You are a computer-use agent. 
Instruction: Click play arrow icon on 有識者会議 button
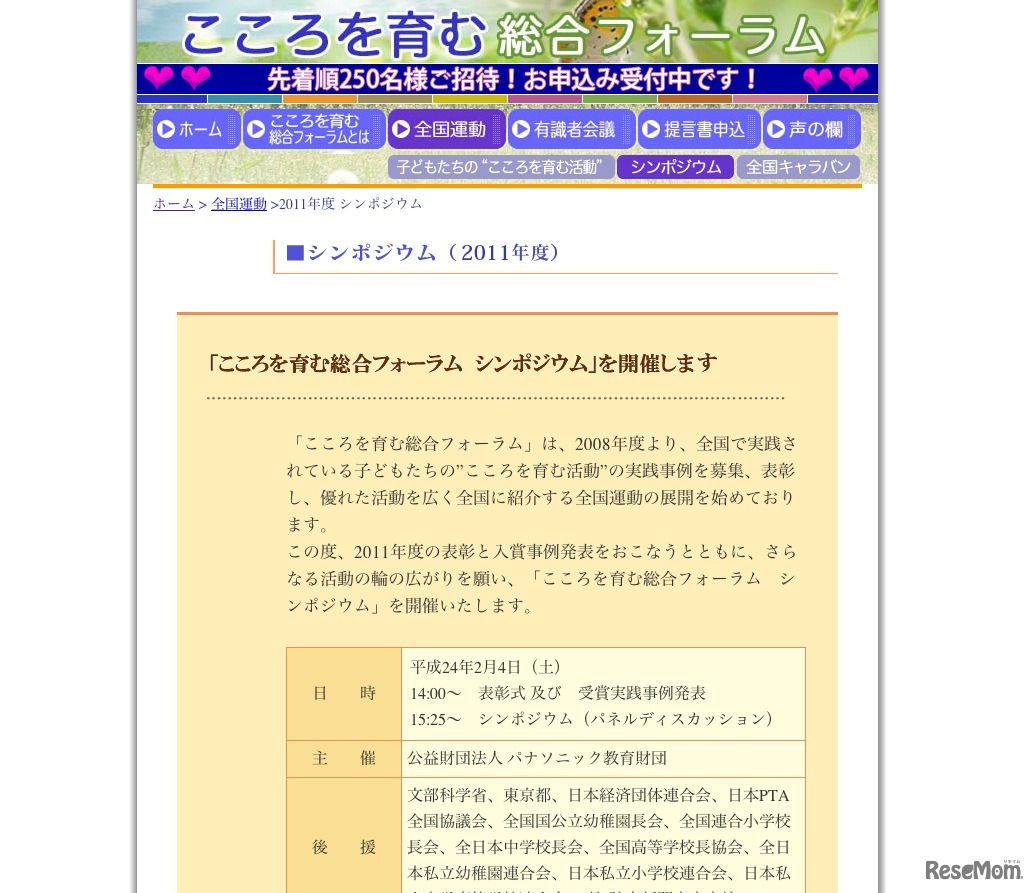click(521, 129)
